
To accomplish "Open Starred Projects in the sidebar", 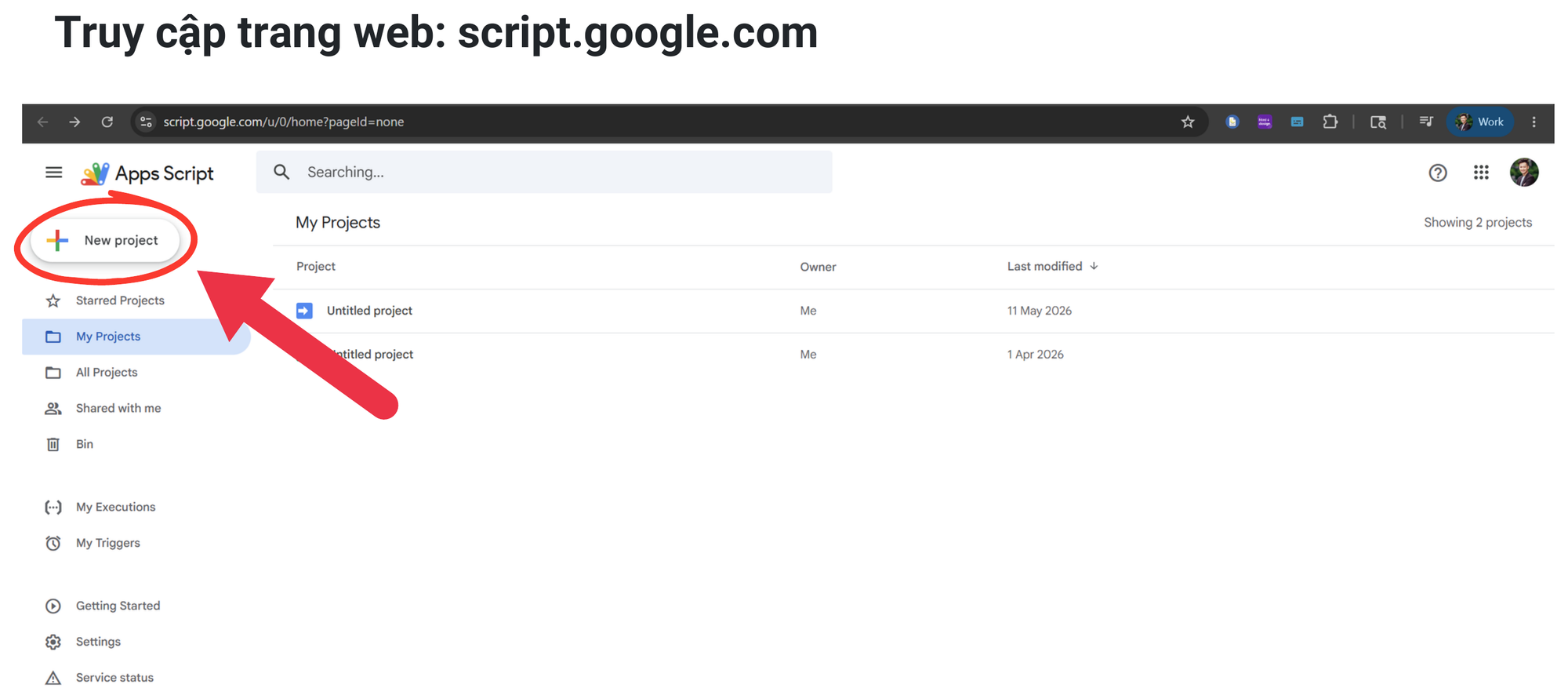I will (x=120, y=300).
